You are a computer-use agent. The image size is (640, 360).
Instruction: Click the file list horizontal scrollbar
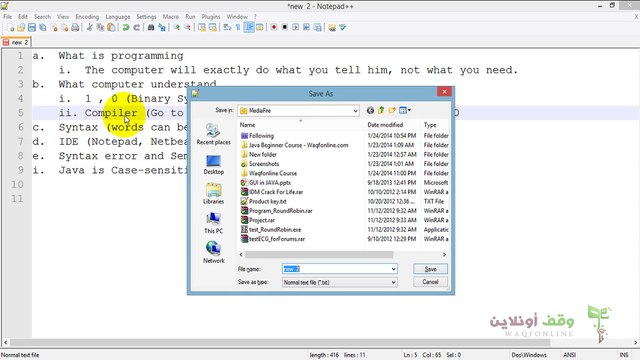pos(319,255)
